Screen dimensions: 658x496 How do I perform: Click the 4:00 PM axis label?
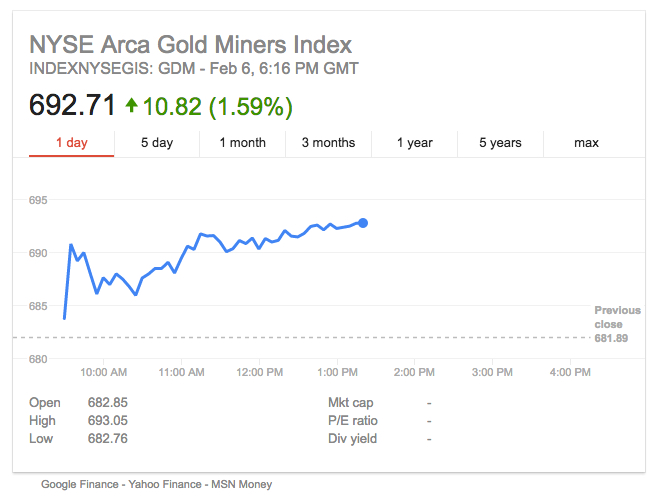pos(570,372)
